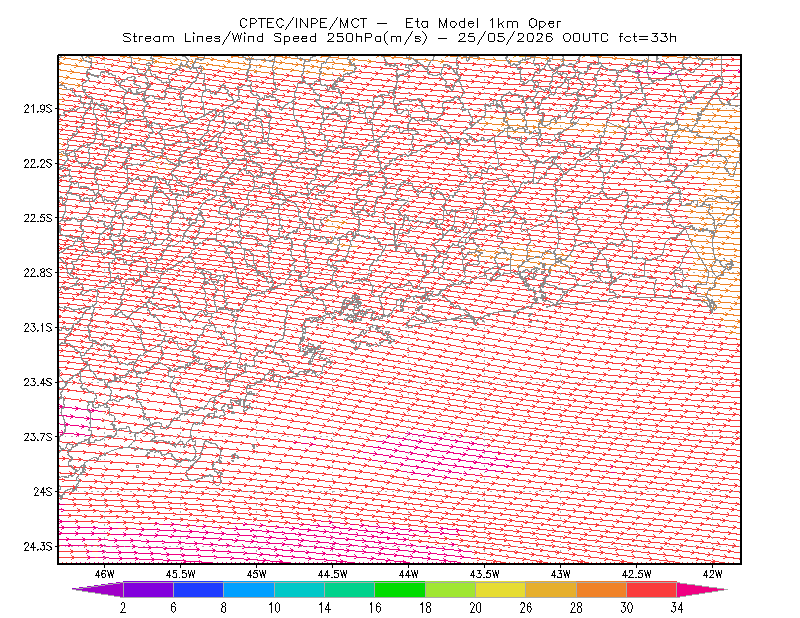Select the teal green 14–16 legend swatch

tap(349, 589)
